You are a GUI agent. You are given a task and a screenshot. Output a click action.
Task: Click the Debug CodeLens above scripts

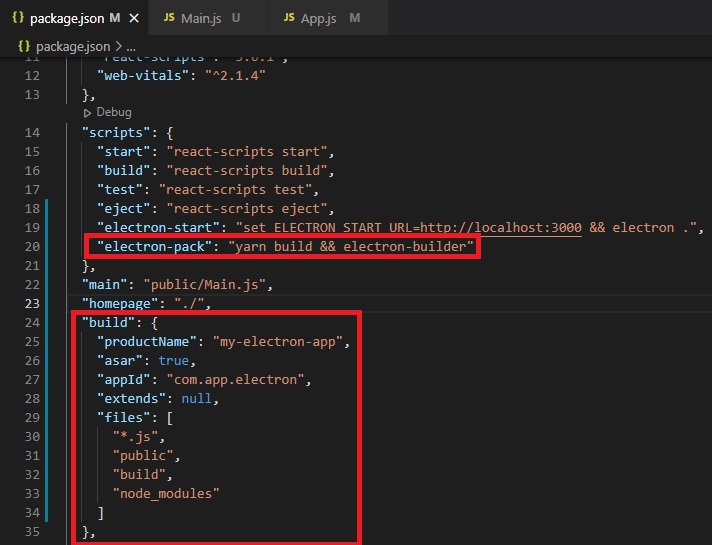pyautogui.click(x=114, y=112)
